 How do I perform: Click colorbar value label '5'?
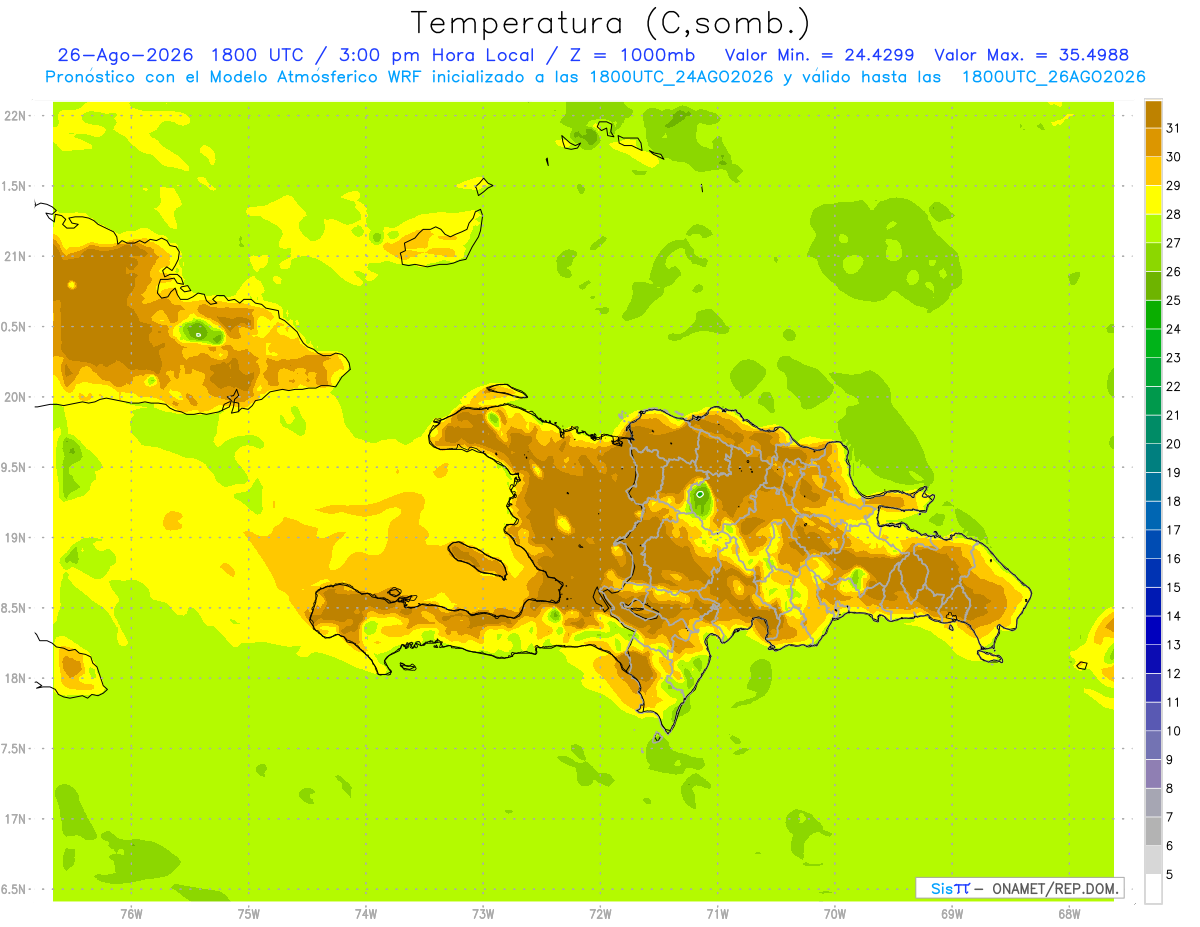[1170, 874]
